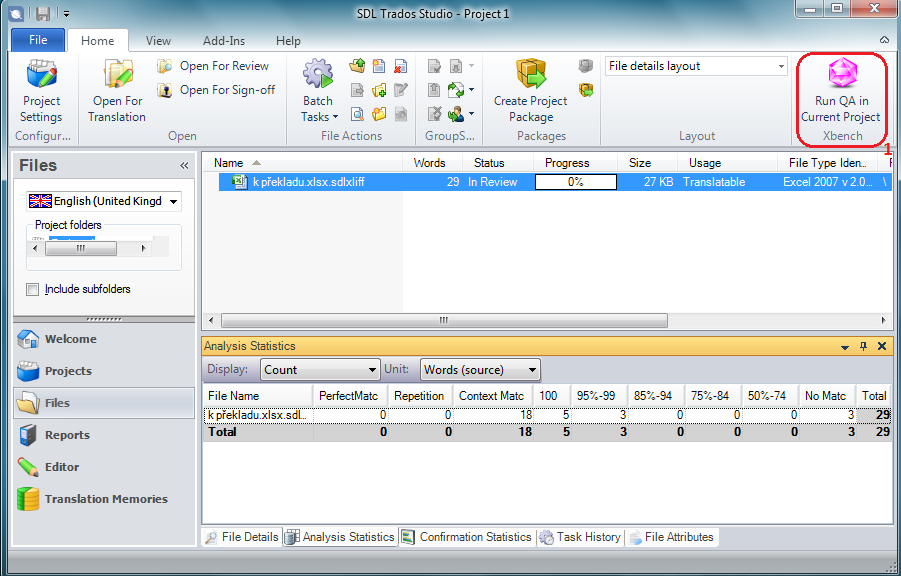The image size is (901, 576).
Task: Choose Open For Review
Action: 213,66
